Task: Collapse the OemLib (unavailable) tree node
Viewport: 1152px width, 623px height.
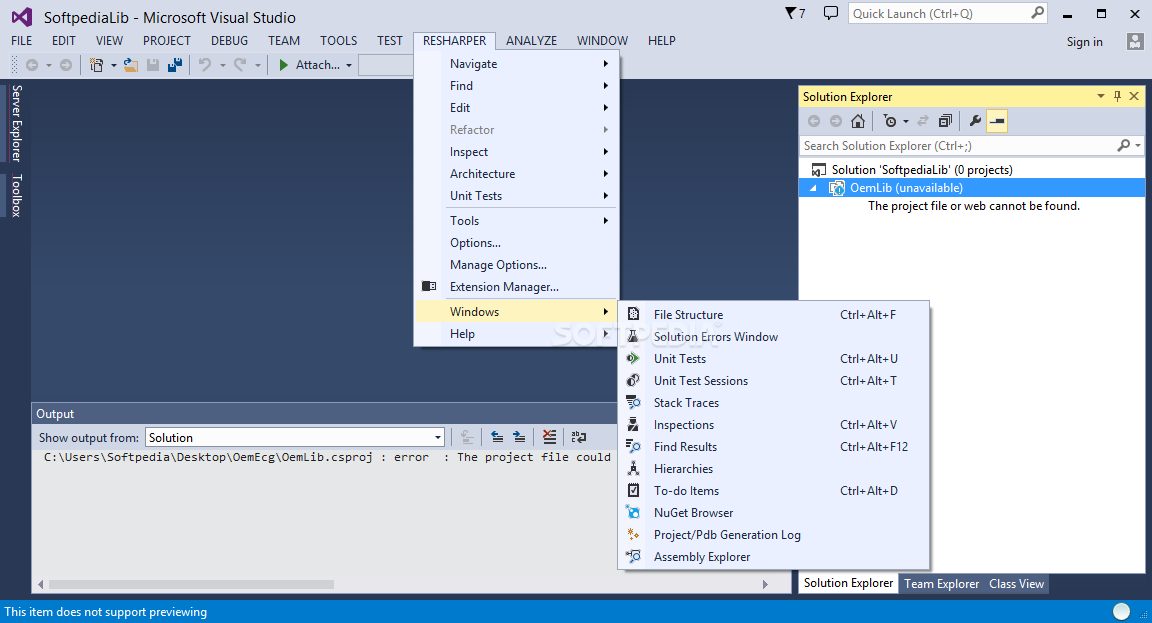Action: tap(813, 188)
